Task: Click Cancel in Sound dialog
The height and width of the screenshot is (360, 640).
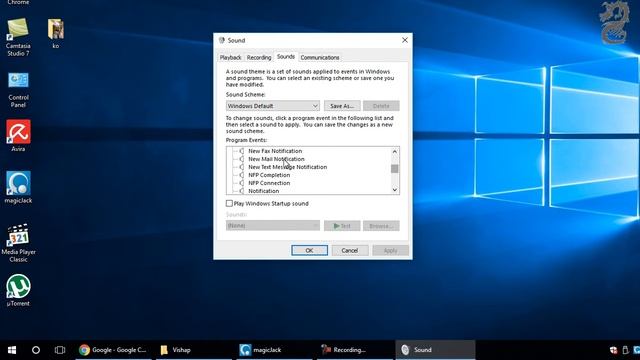Action: pos(350,250)
